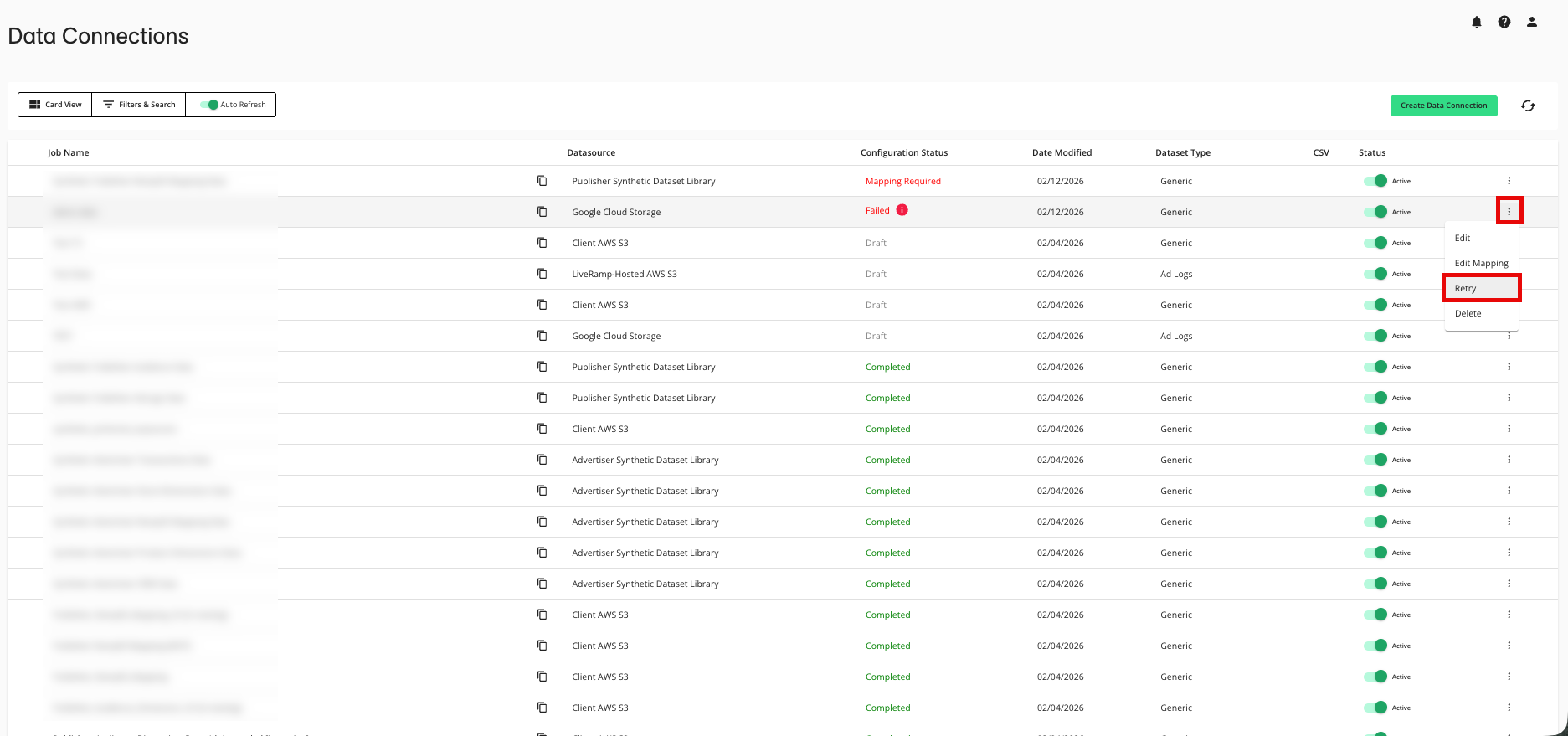Viewport: 1568px width, 736px height.
Task: Click the Mapping Required status text
Action: click(903, 181)
